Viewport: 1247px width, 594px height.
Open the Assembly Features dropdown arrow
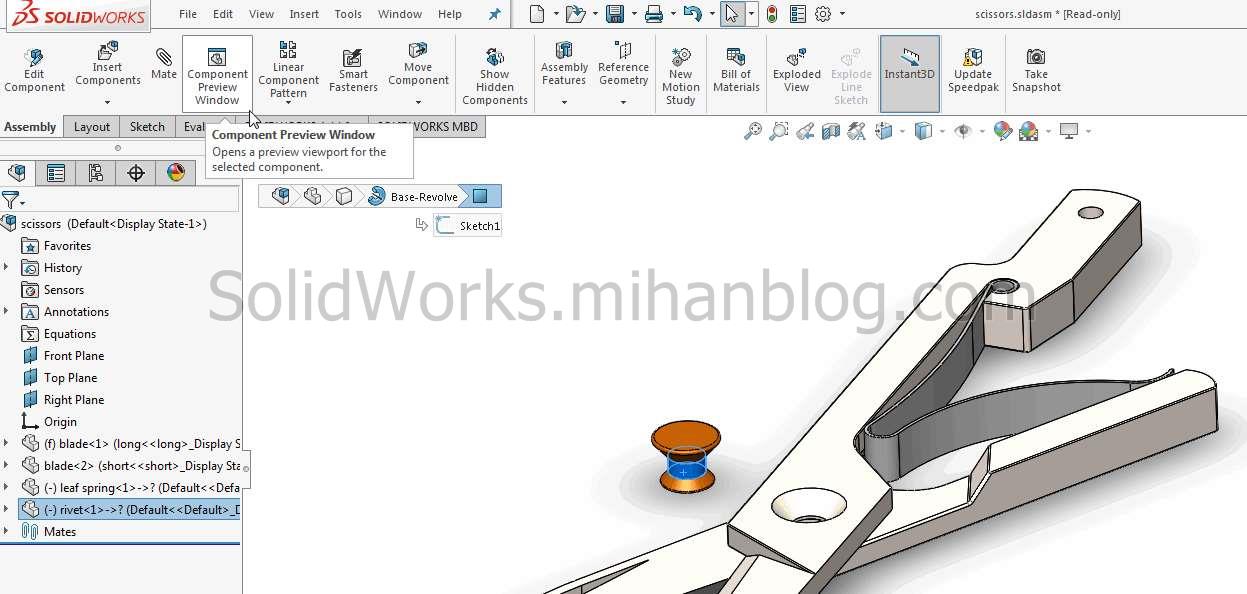point(564,102)
